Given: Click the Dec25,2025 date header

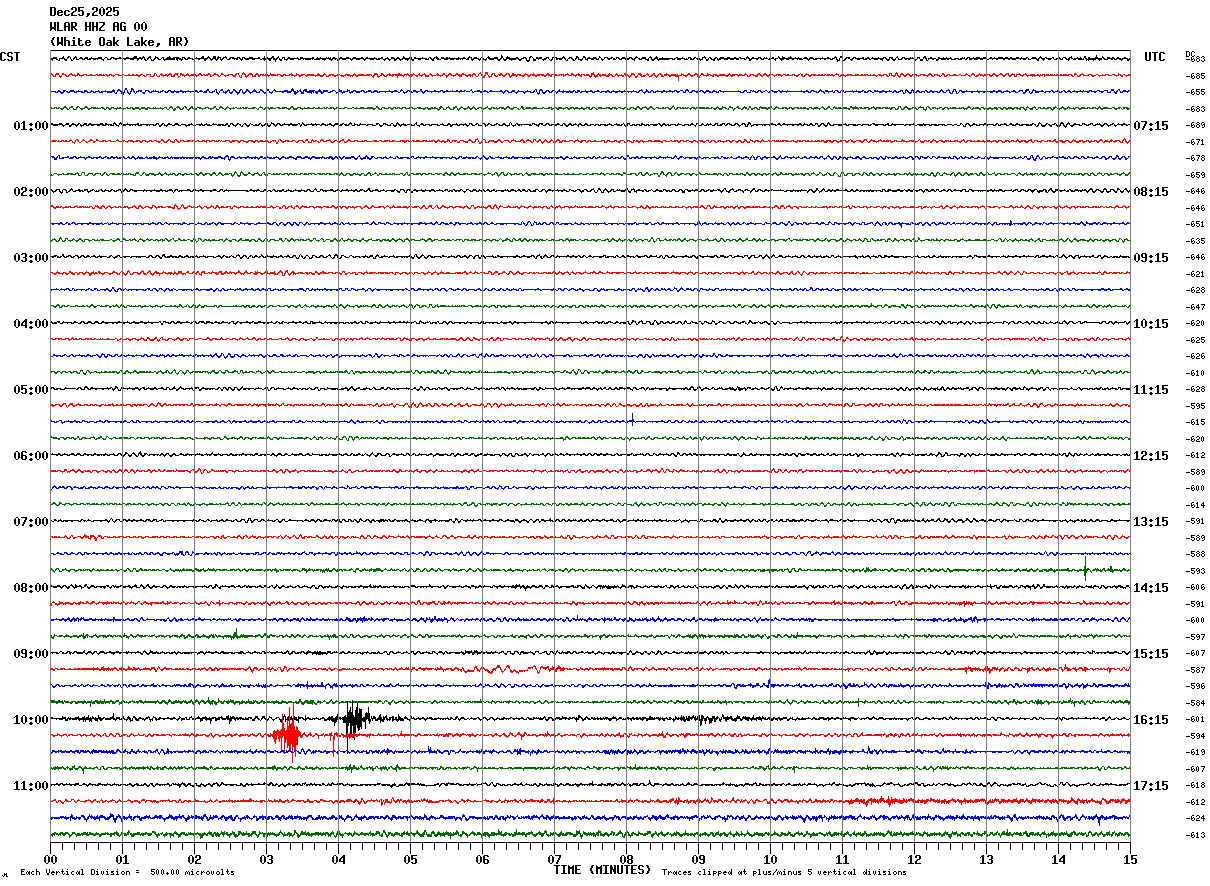Looking at the screenshot, I should 84,12.
